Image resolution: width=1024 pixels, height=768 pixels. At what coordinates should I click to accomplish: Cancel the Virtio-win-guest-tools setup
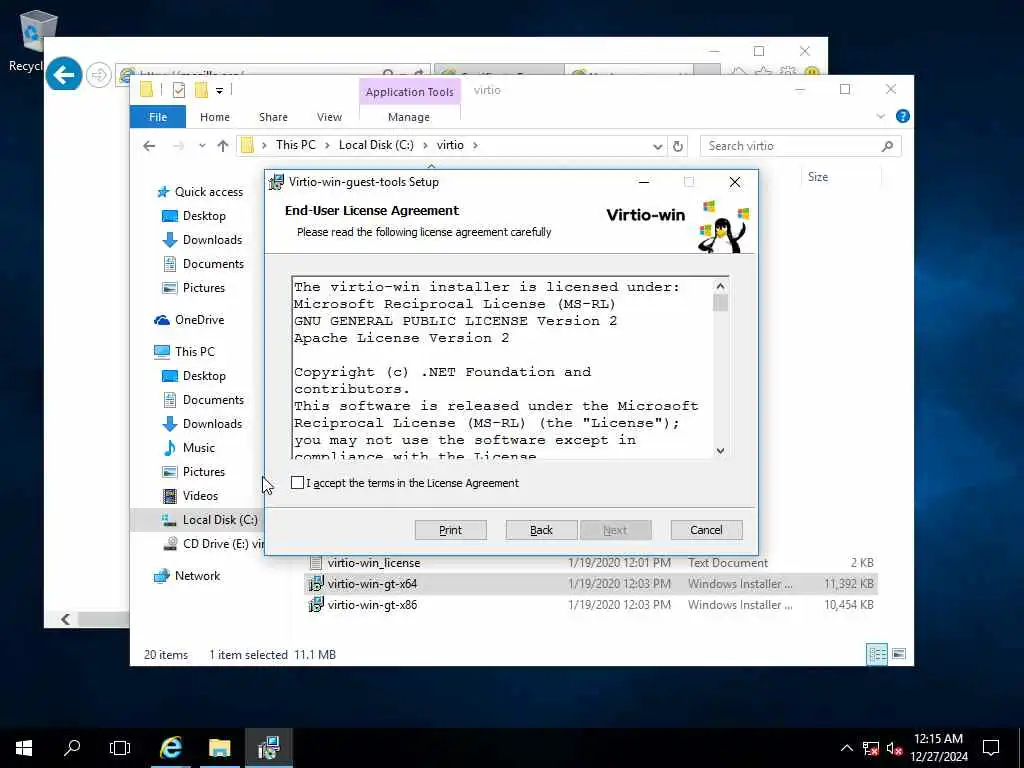(706, 530)
